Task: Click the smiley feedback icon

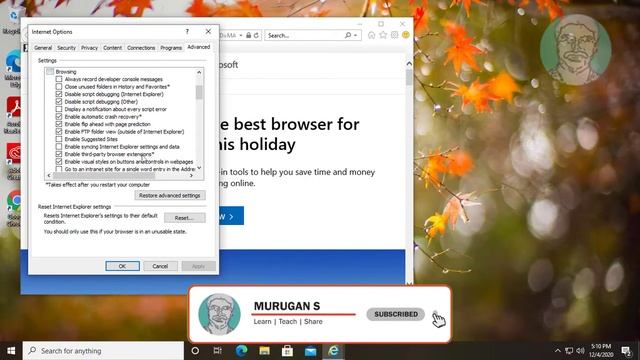Action: [406, 35]
